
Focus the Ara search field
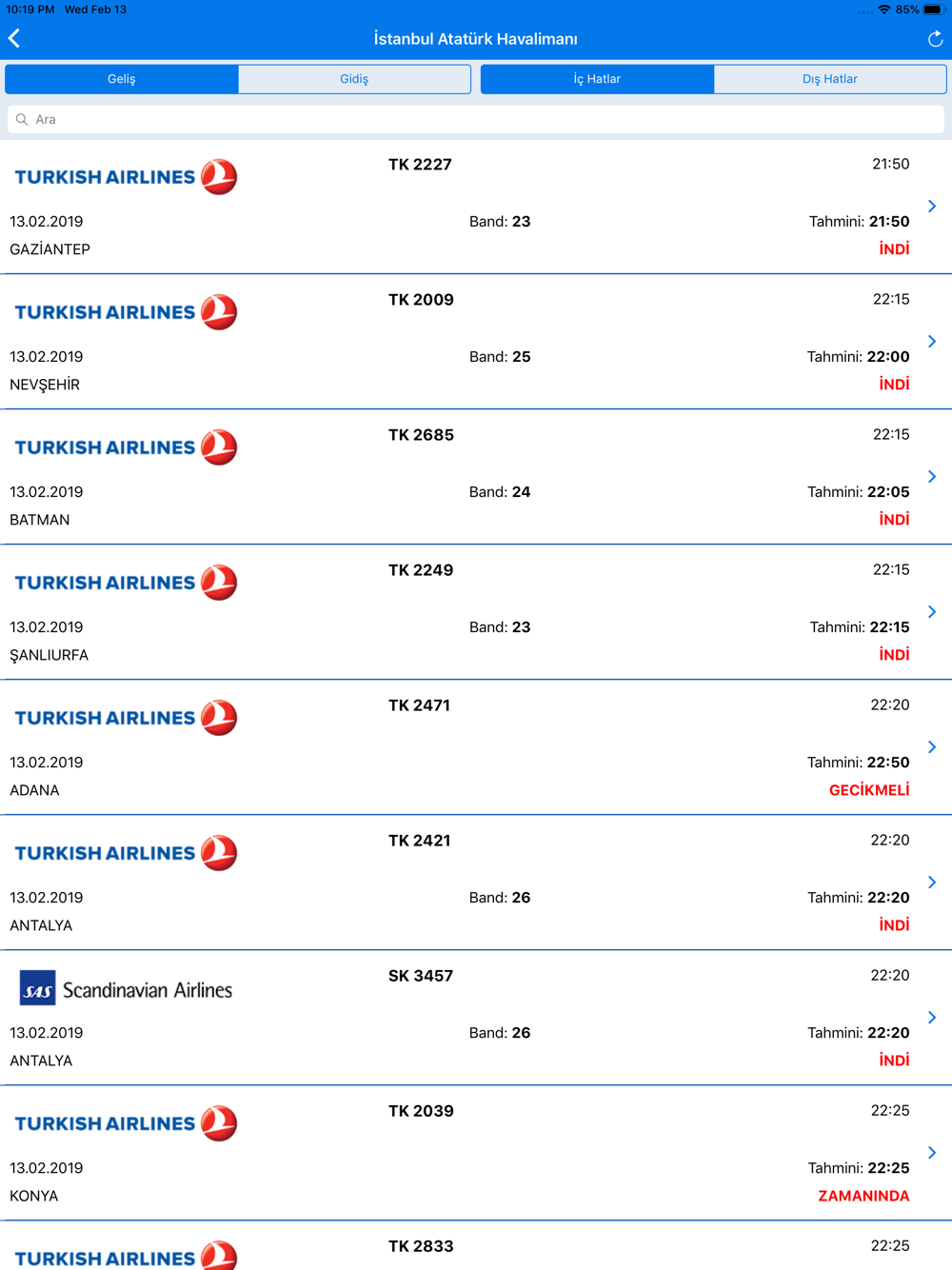click(476, 120)
